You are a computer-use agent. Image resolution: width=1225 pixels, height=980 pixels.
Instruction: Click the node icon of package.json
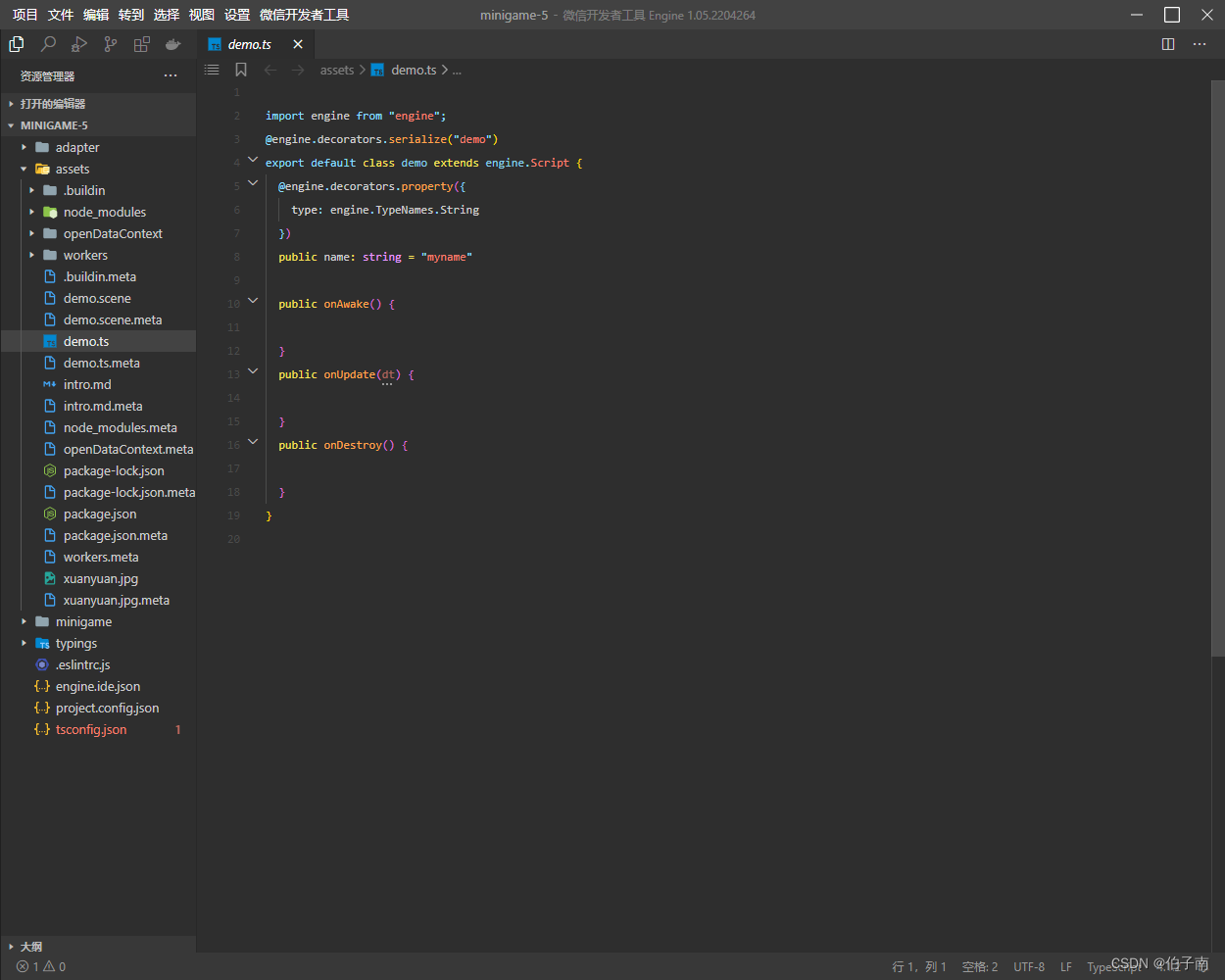tap(50, 514)
